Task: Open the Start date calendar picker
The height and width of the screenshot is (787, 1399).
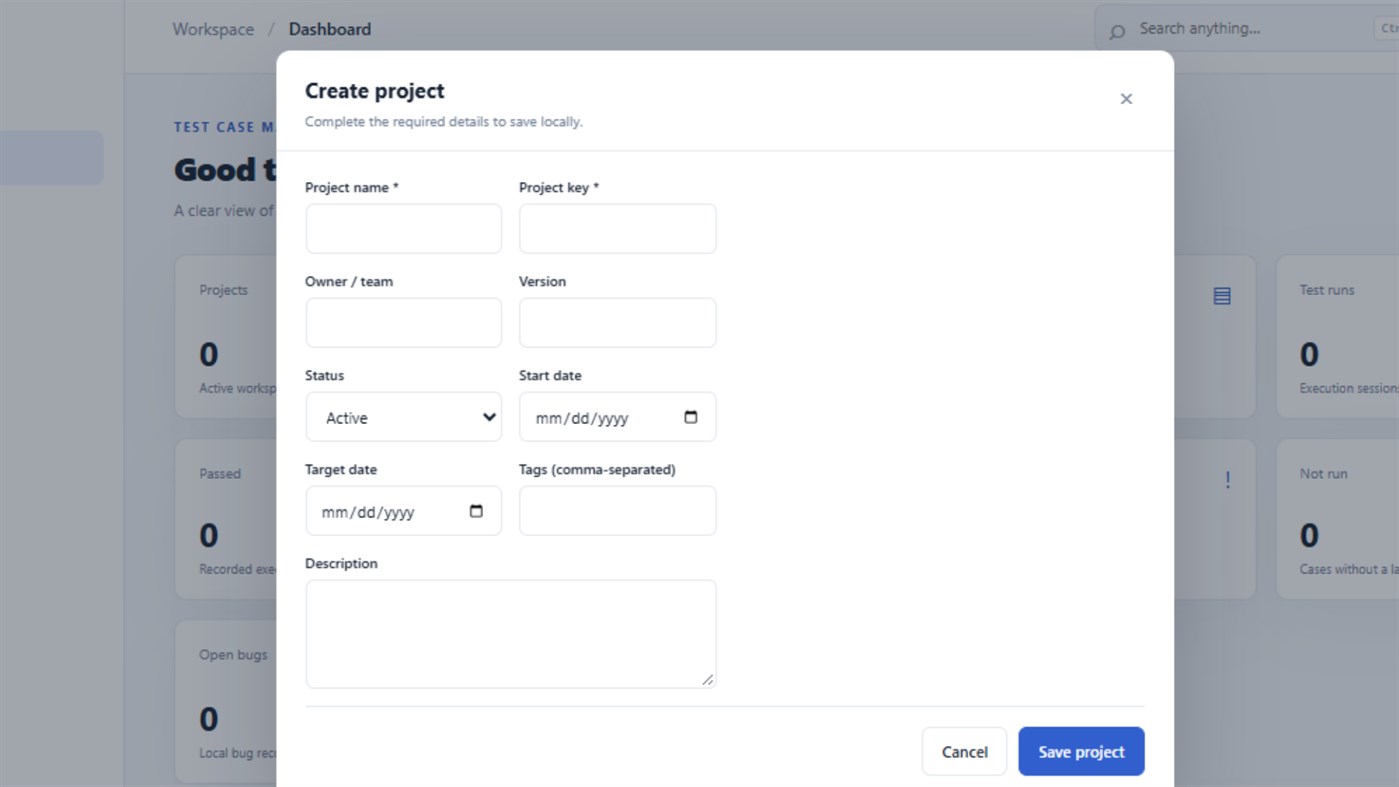Action: point(690,417)
